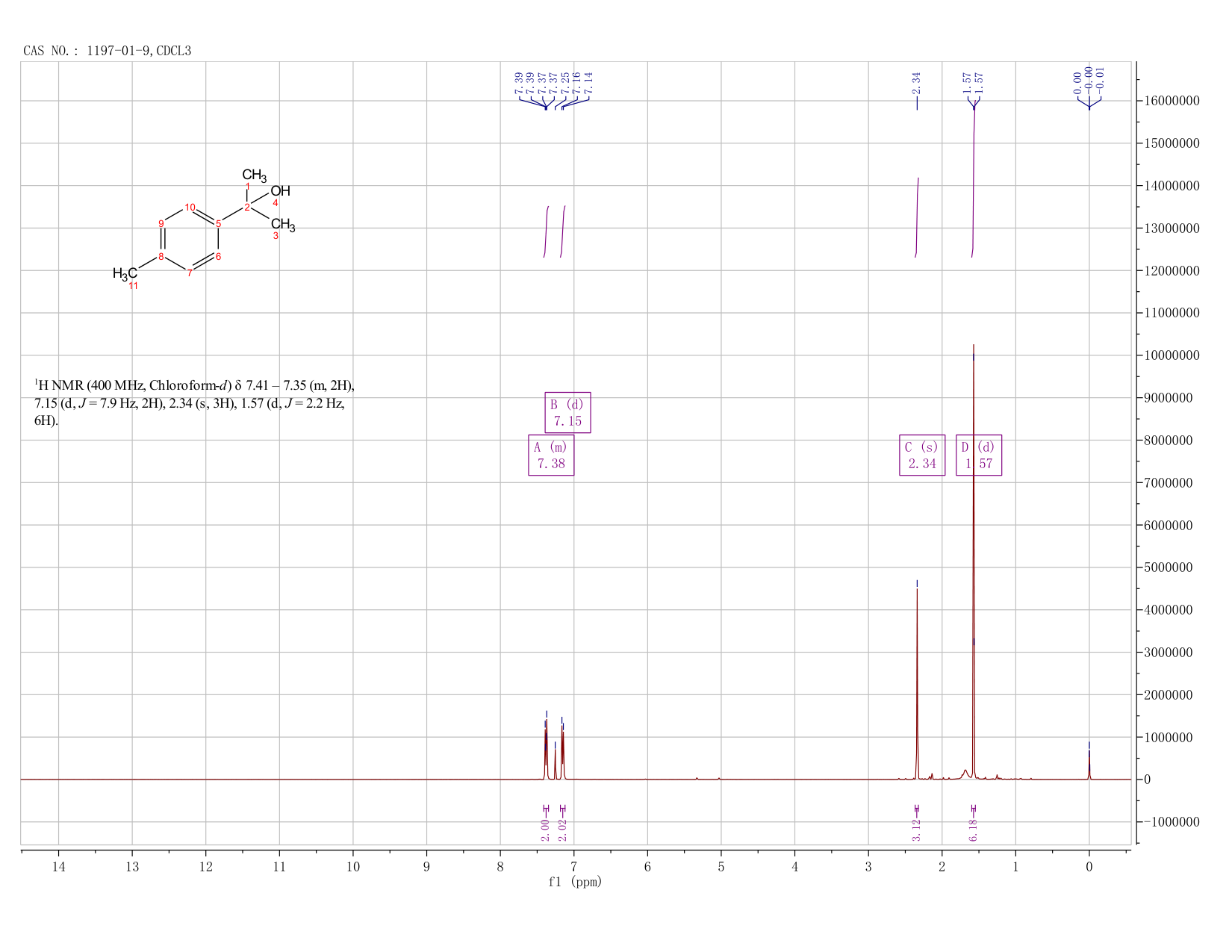
Task: Click the 'H3C' methyl group labeled 11
Action: tap(125, 274)
